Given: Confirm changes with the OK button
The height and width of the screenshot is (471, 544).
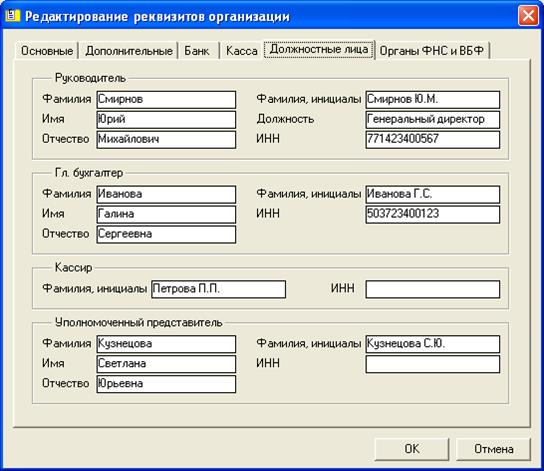Looking at the screenshot, I should point(412,449).
